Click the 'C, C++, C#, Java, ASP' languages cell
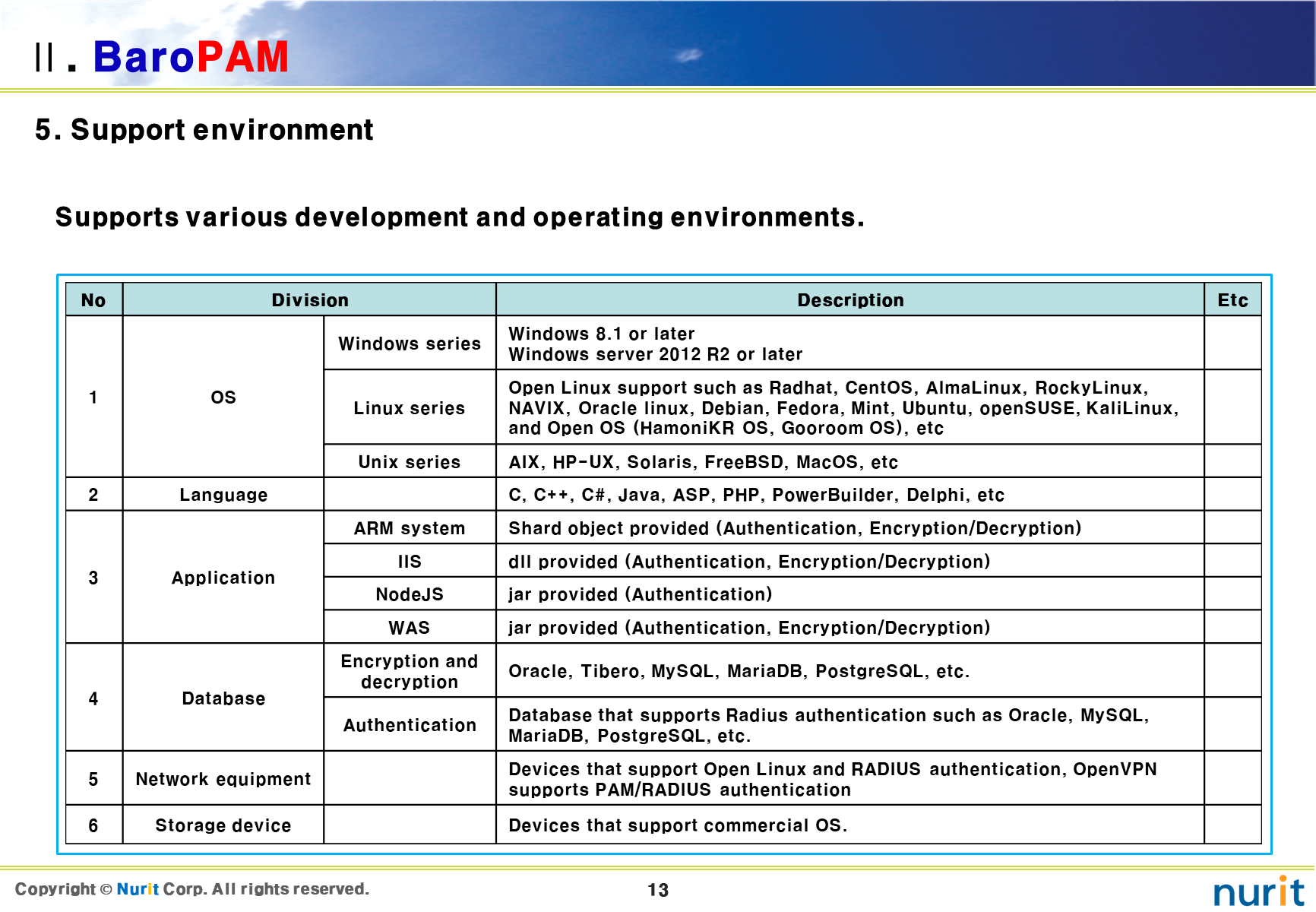Screen dimensions: 1316x912 (x=850, y=495)
